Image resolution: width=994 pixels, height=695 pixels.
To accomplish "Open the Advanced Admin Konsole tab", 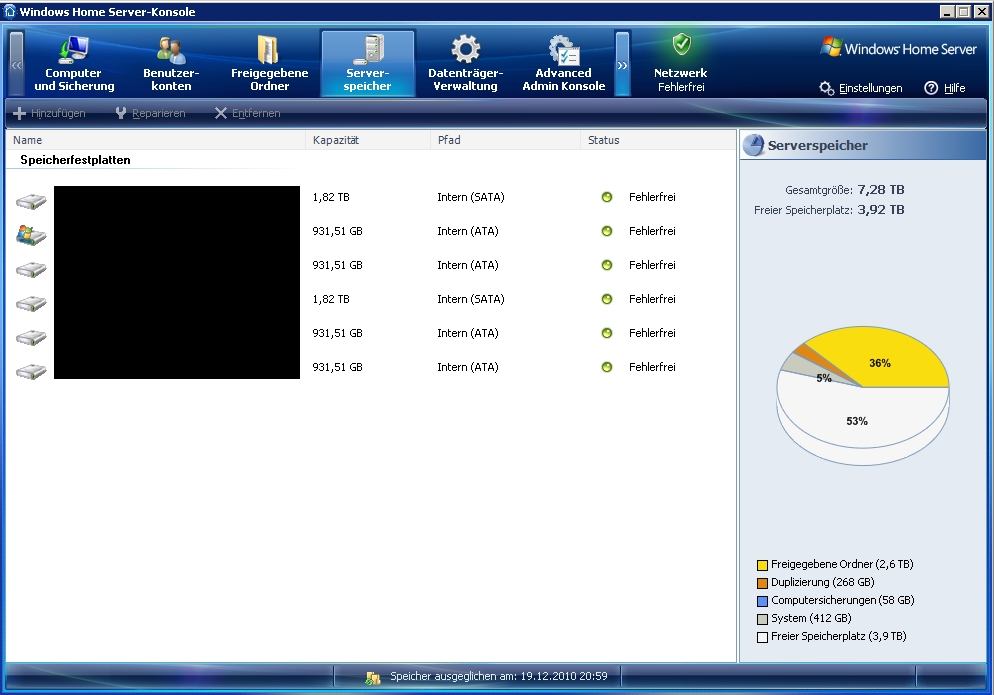I will (564, 63).
